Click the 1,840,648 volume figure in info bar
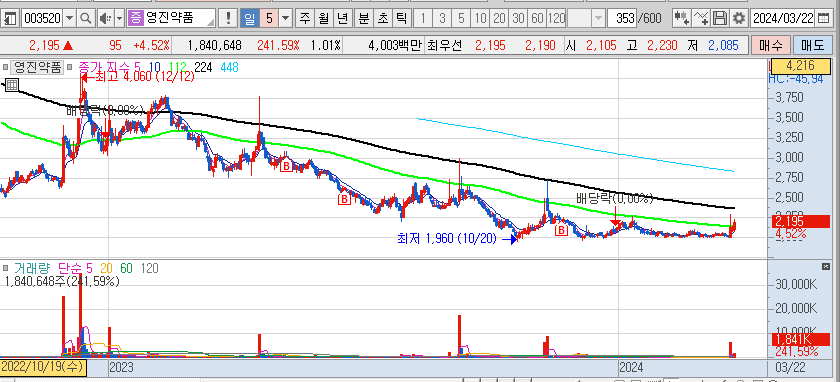840x382 pixels. coord(214,46)
